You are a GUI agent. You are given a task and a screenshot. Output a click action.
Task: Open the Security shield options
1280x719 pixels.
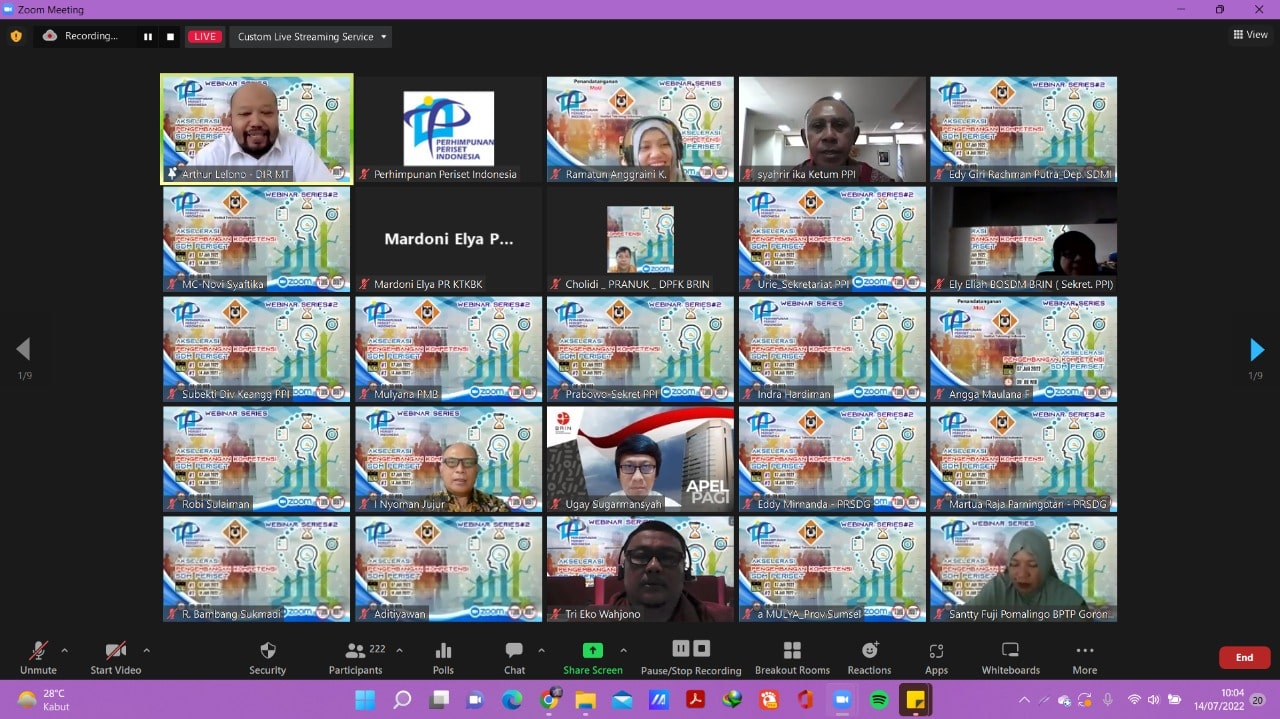pos(267,651)
